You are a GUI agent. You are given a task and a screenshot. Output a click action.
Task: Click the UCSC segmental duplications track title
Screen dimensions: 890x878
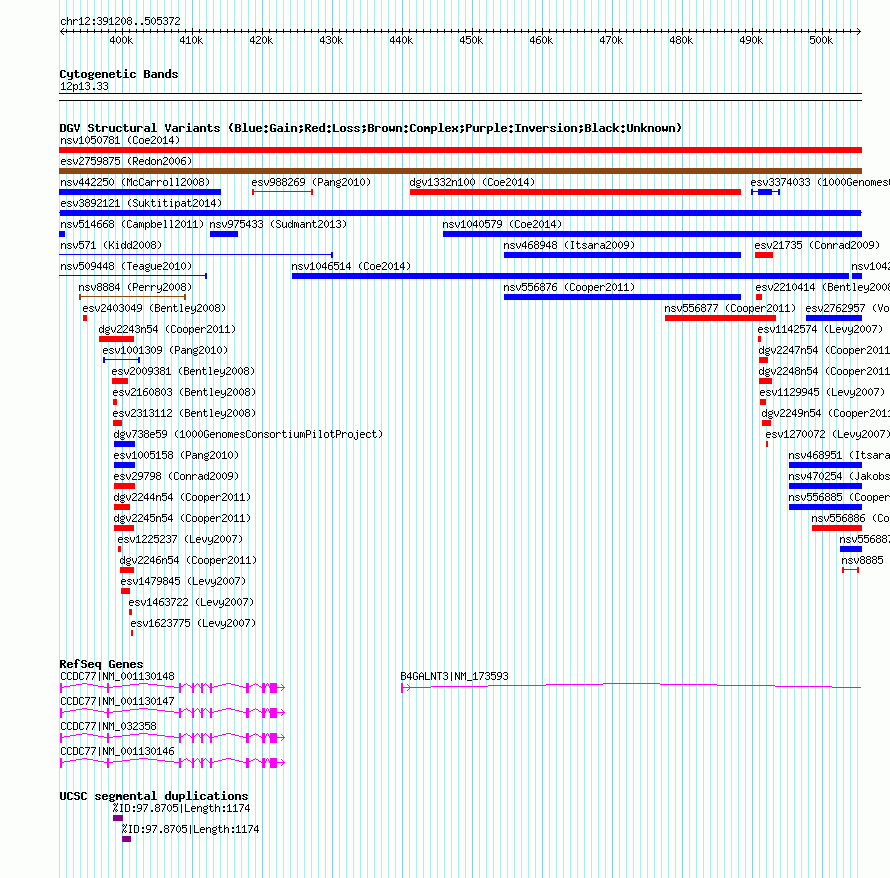154,796
